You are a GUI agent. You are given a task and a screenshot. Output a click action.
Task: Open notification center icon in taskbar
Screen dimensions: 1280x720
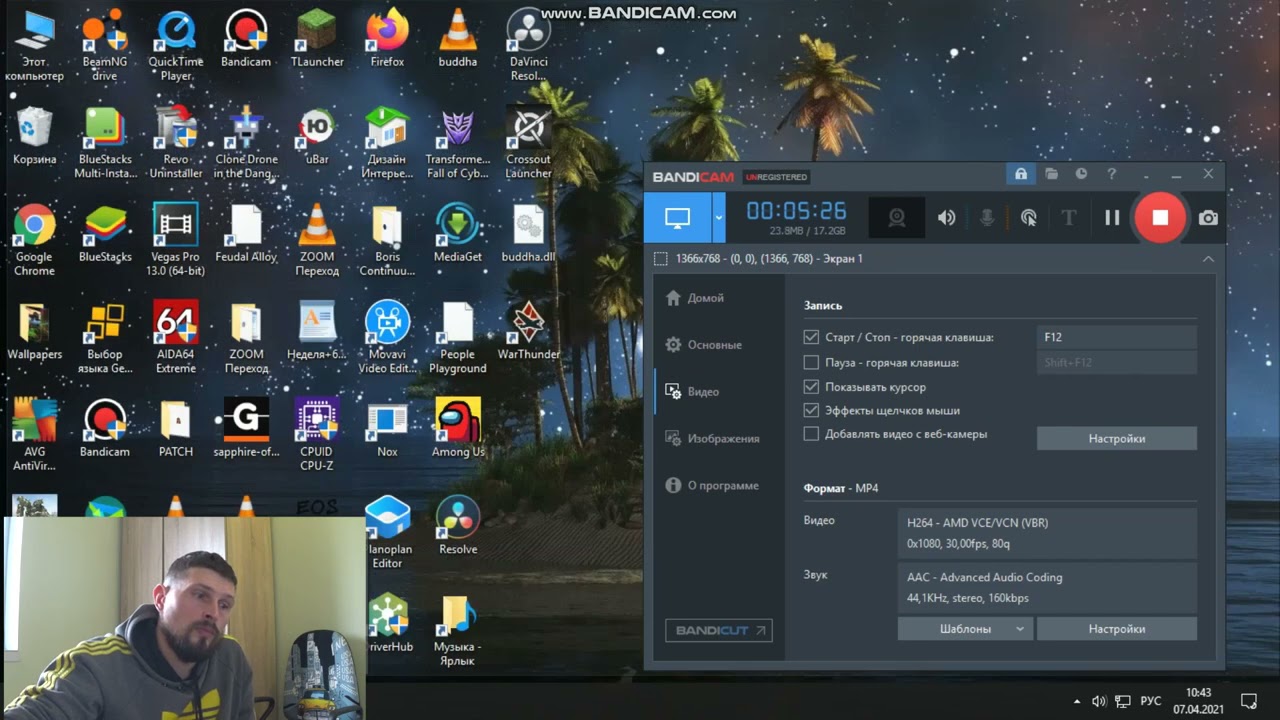[x=1249, y=702]
